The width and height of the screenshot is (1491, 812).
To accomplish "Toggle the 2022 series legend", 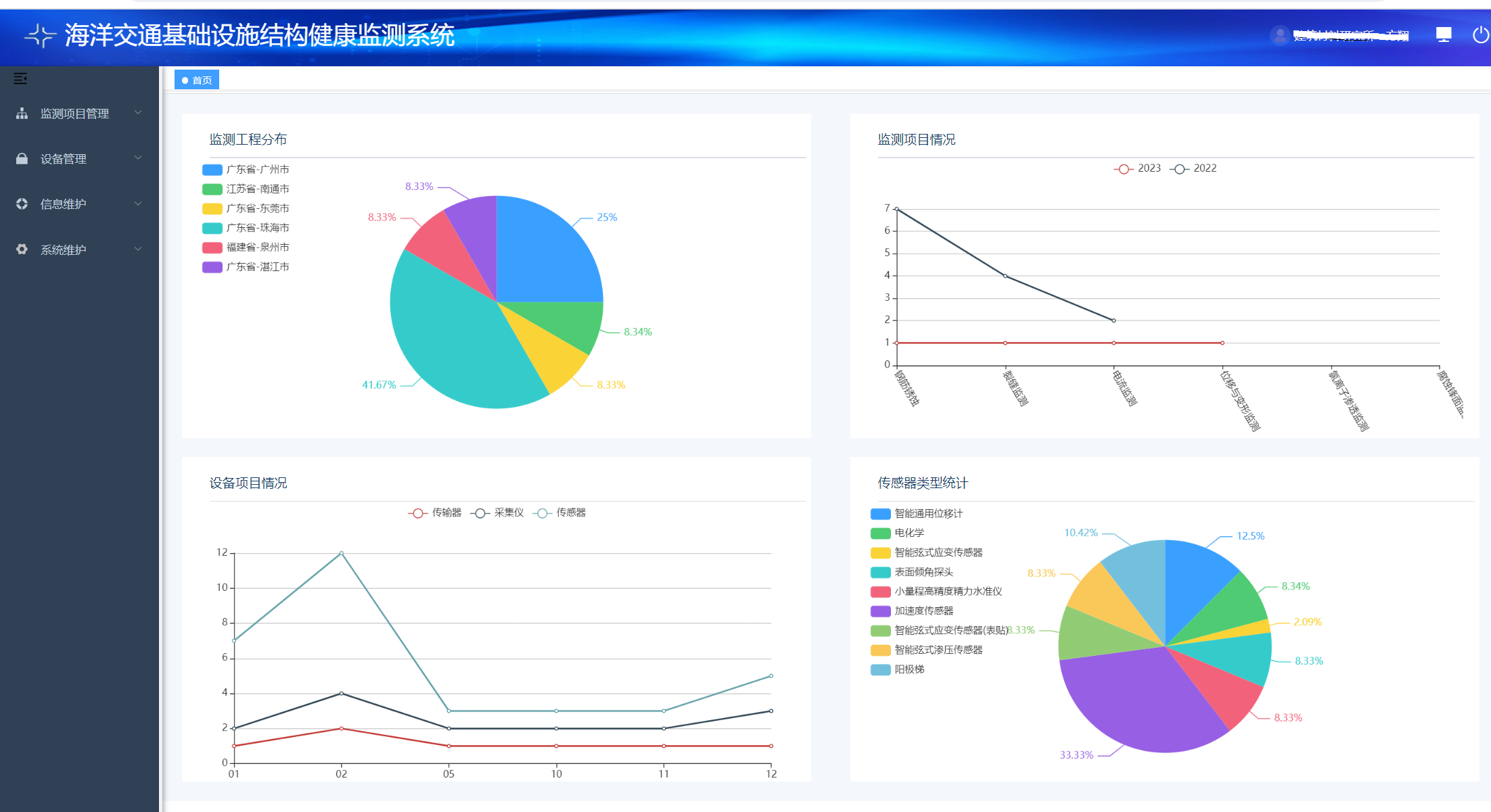I will [1193, 168].
